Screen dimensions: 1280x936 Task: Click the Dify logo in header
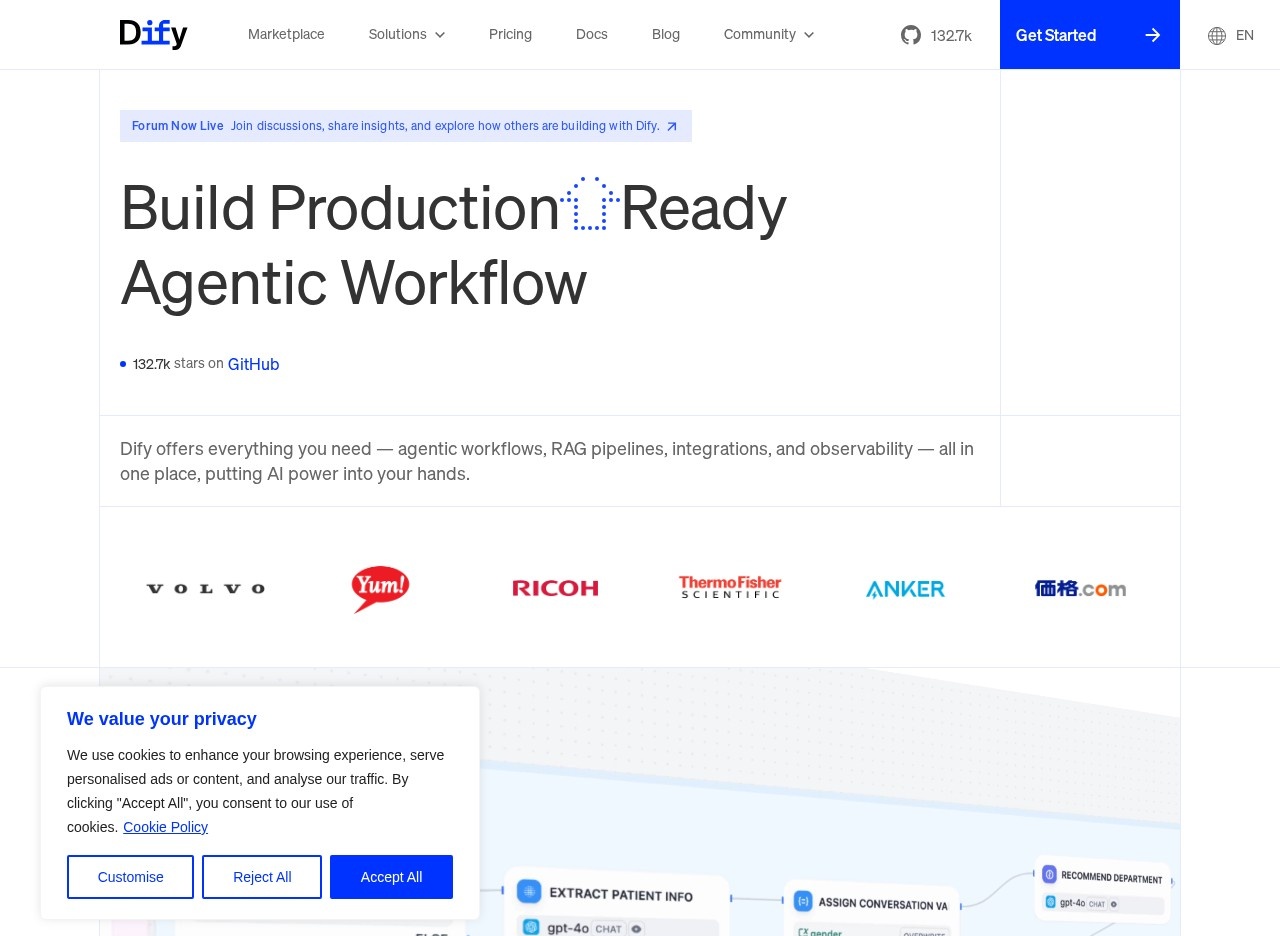pyautogui.click(x=153, y=34)
